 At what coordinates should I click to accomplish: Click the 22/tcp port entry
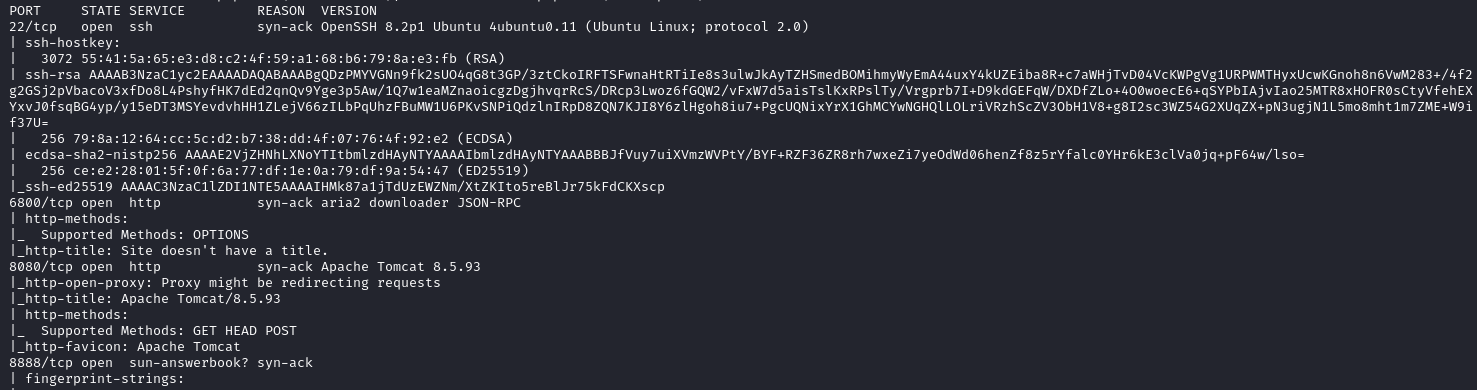33,27
